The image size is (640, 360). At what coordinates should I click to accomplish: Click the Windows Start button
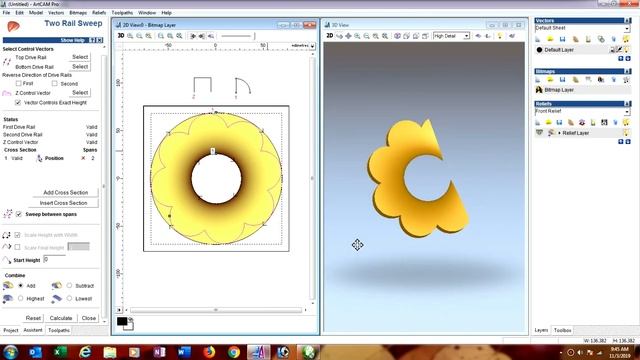click(10, 351)
